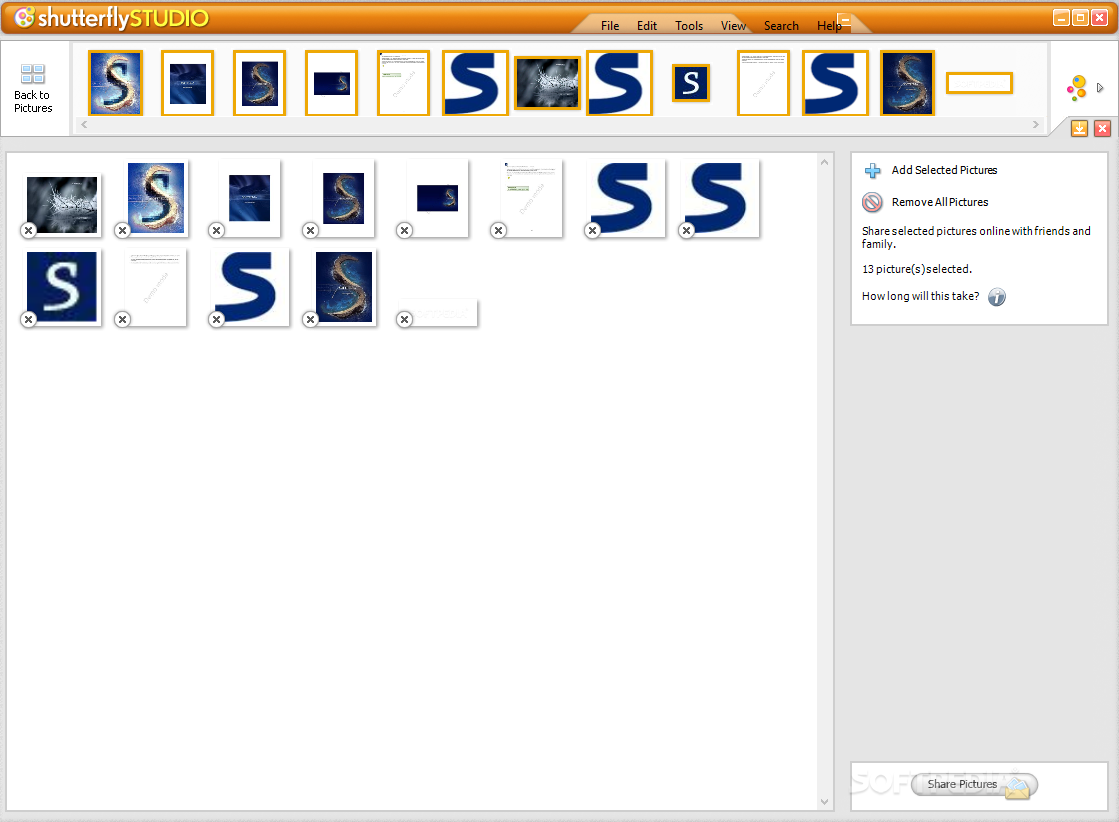Select the frost picture in the top strip
The image size is (1119, 822).
coord(547,83)
